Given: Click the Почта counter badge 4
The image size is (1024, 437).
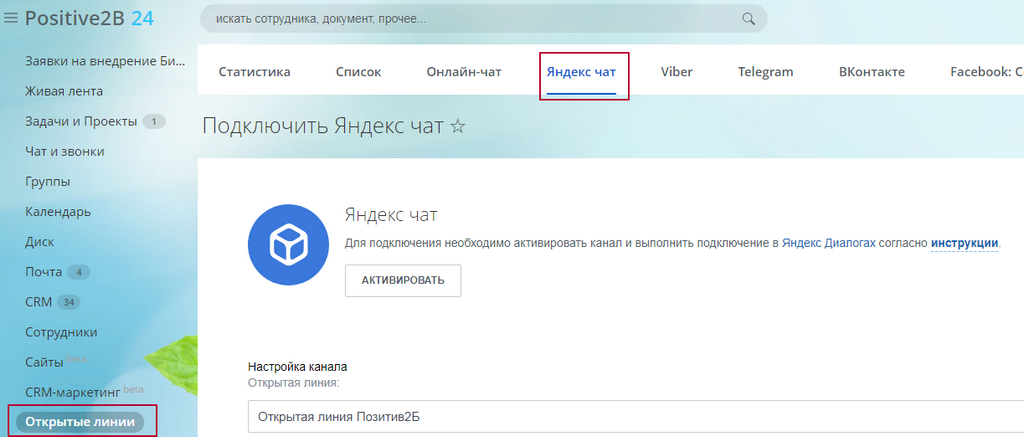Looking at the screenshot, I should tap(79, 272).
